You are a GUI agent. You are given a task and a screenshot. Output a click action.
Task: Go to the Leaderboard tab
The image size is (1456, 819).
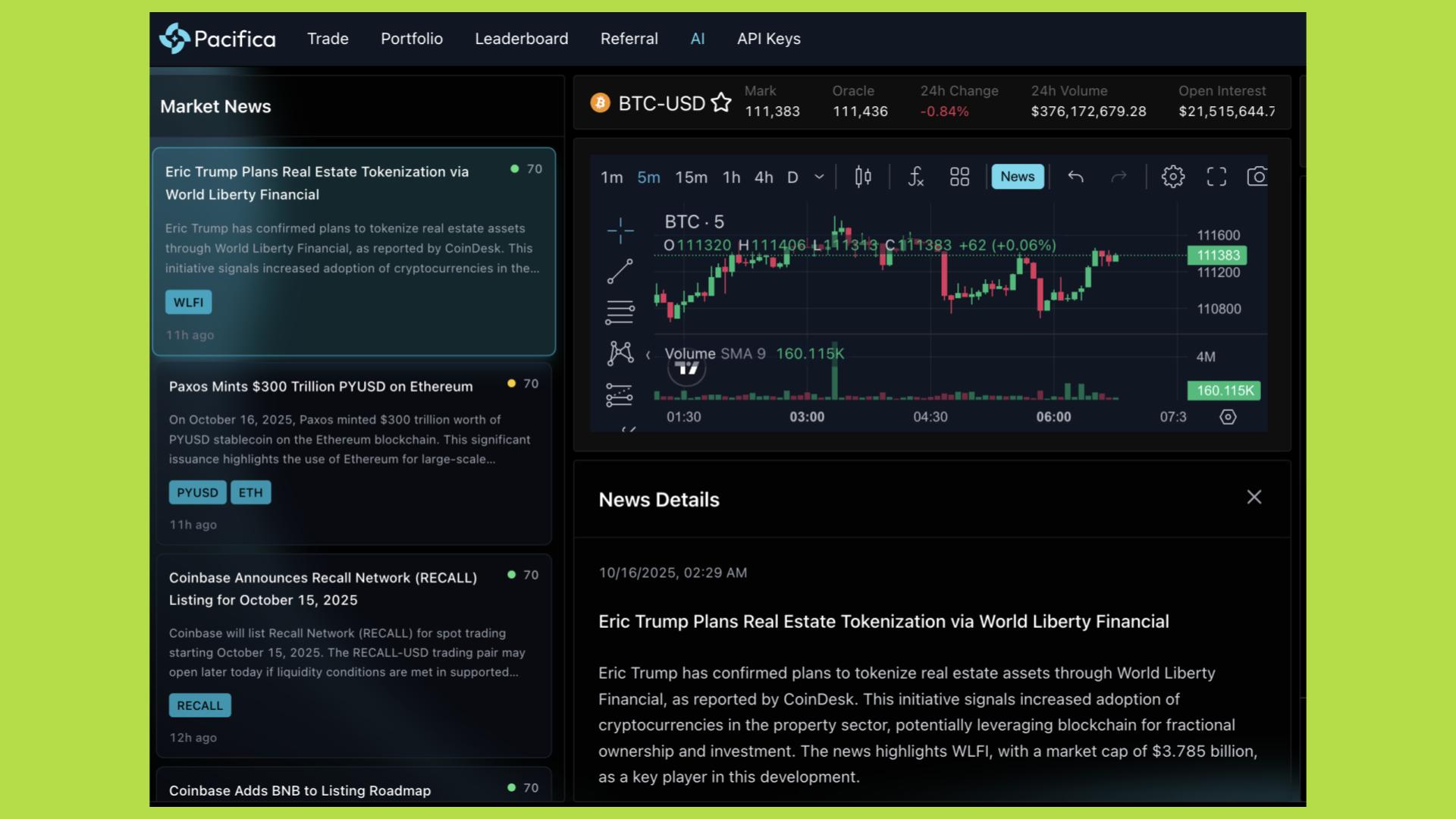[521, 39]
